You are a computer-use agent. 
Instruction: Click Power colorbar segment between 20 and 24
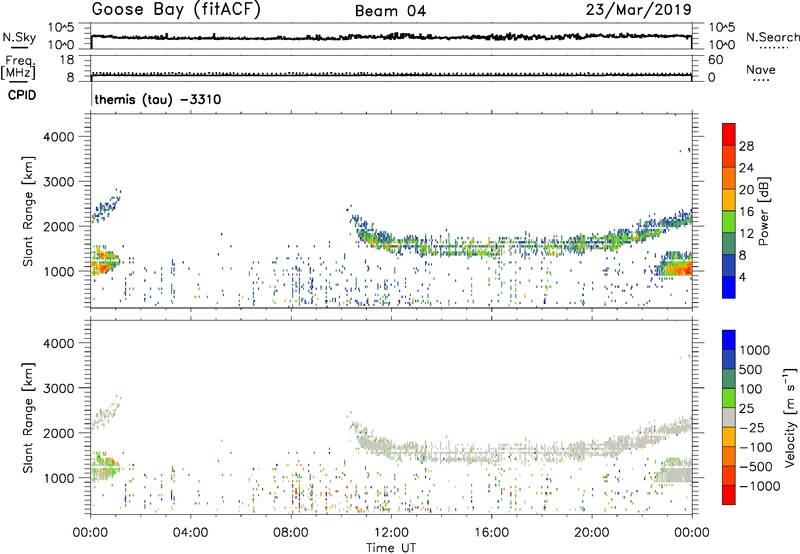[x=729, y=178]
